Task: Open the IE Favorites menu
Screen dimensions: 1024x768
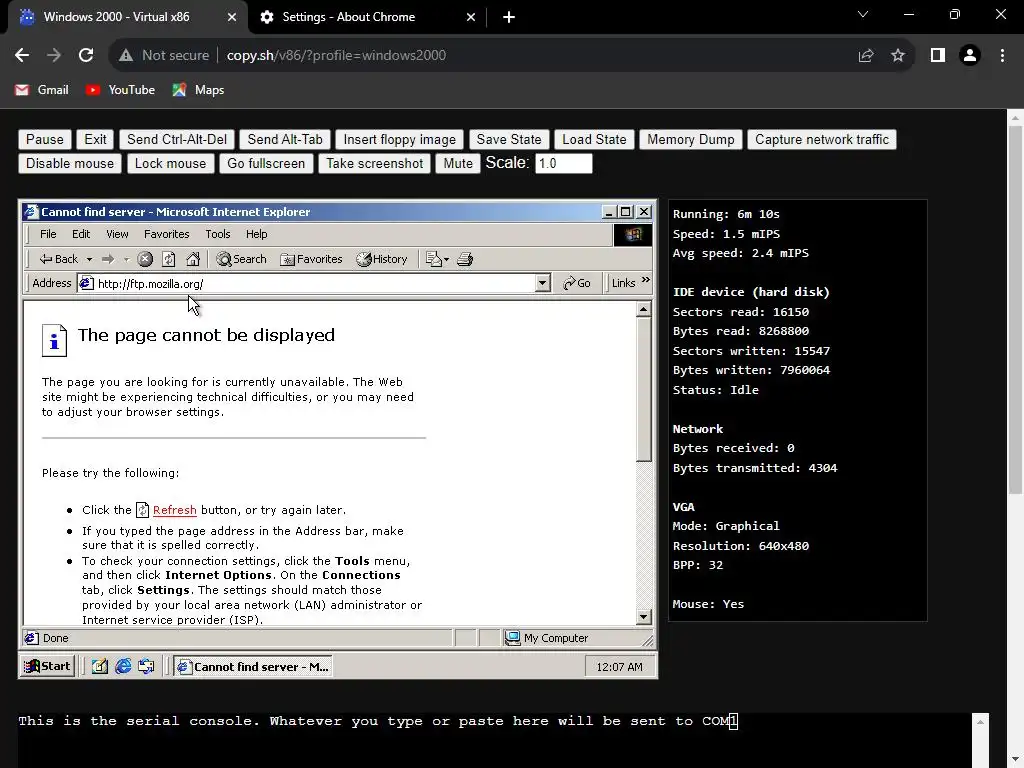Action: pos(167,234)
